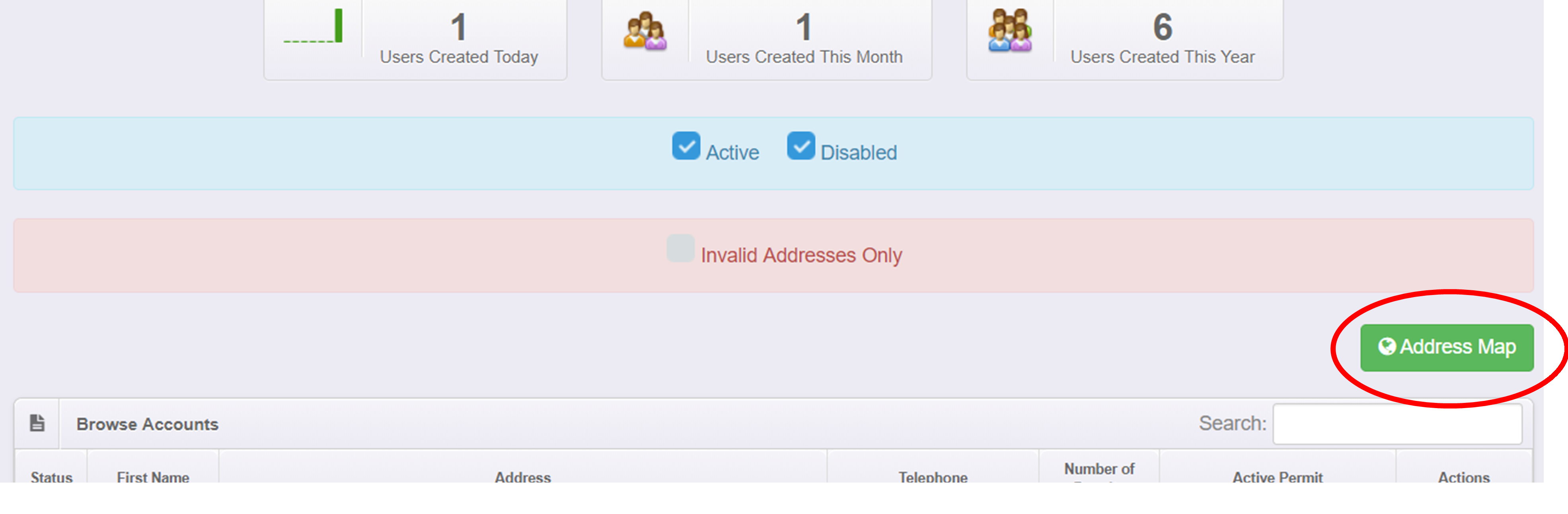Sort by the Telephone column header
The image size is (1568, 514).
tap(933, 476)
